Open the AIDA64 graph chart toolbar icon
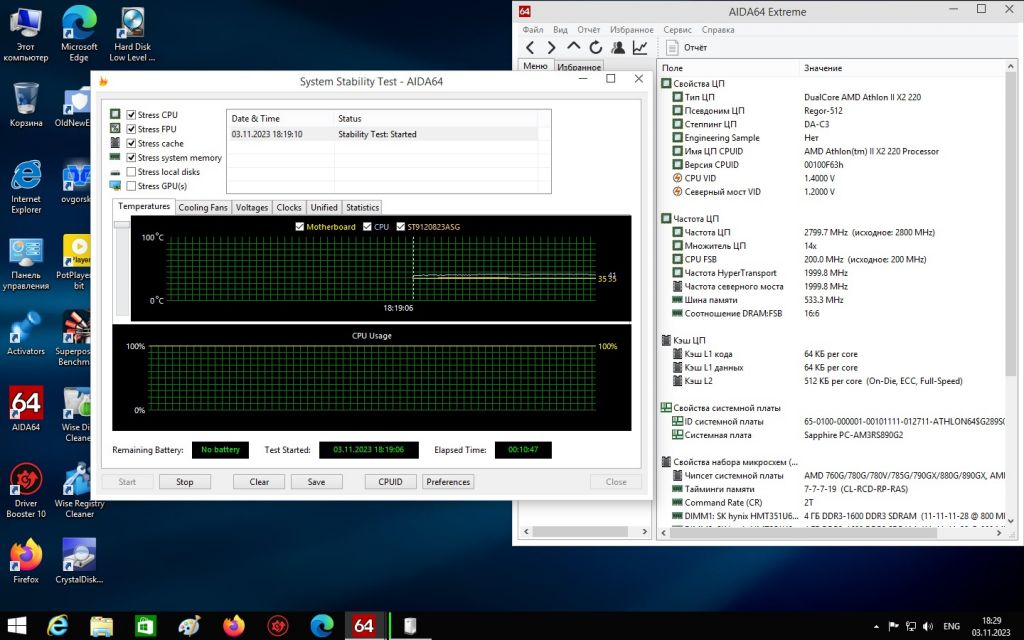Viewport: 1024px width, 640px height. 640,48
